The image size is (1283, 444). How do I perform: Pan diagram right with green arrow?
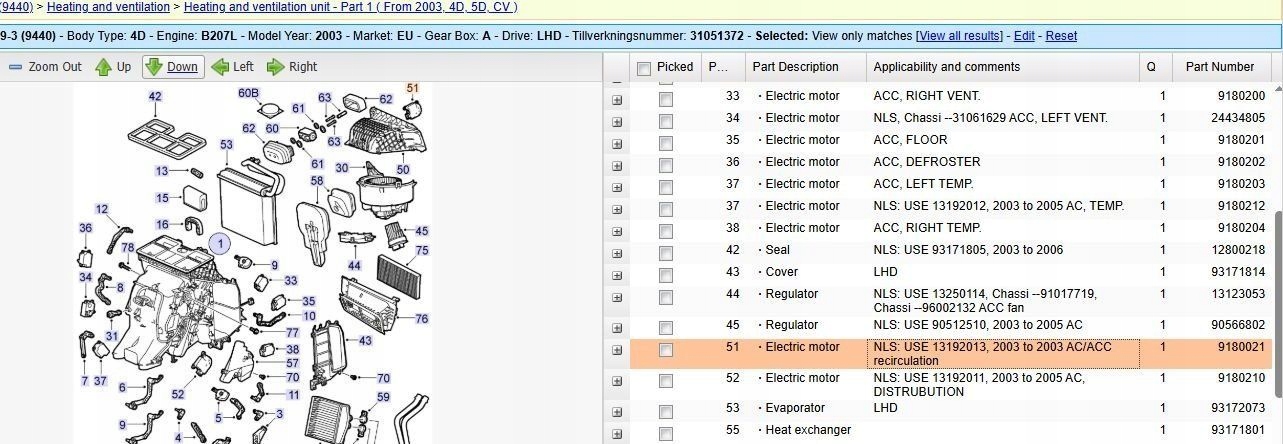pos(275,67)
